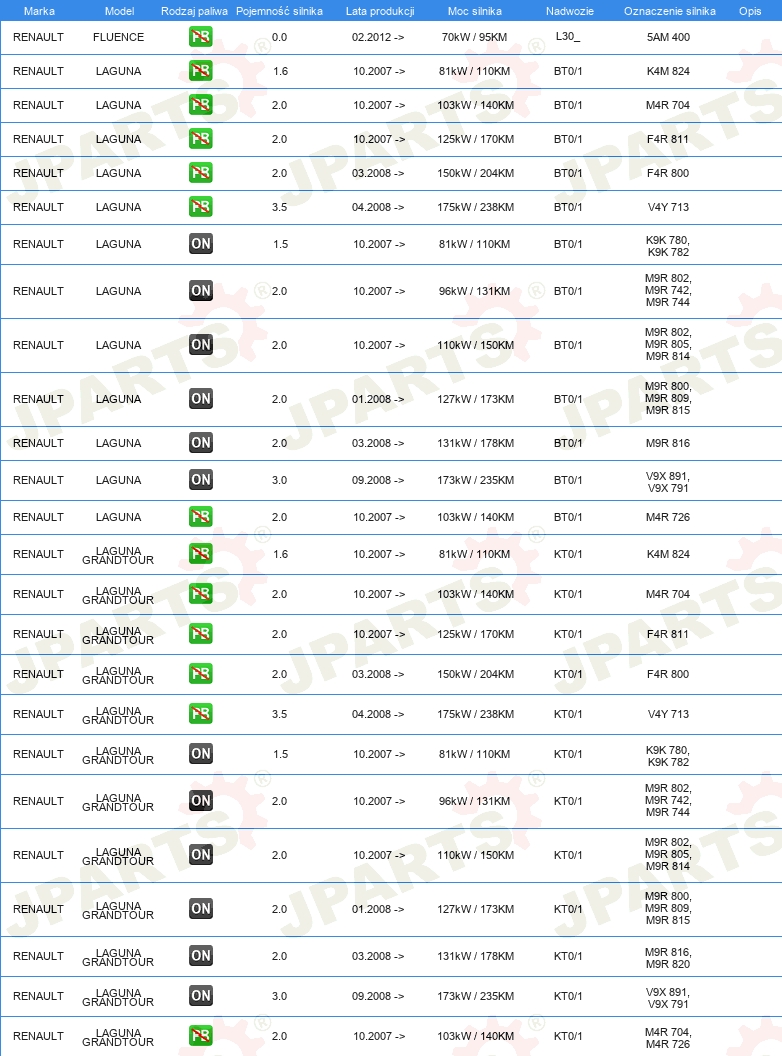The width and height of the screenshot is (782, 1056).
Task: Click the petrol icon for Laguna Grandtour KT0/1 F4R 811
Action: point(201,634)
